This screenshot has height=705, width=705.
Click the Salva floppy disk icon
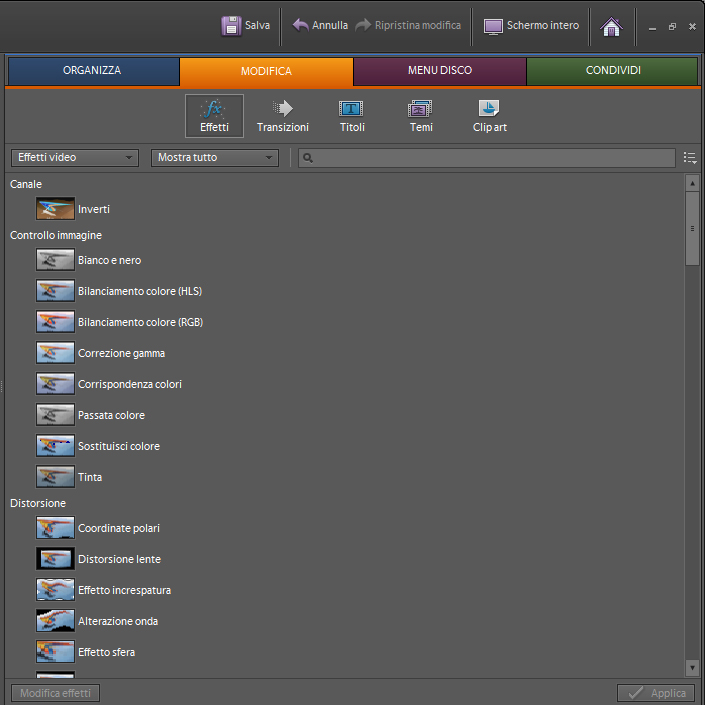(231, 26)
